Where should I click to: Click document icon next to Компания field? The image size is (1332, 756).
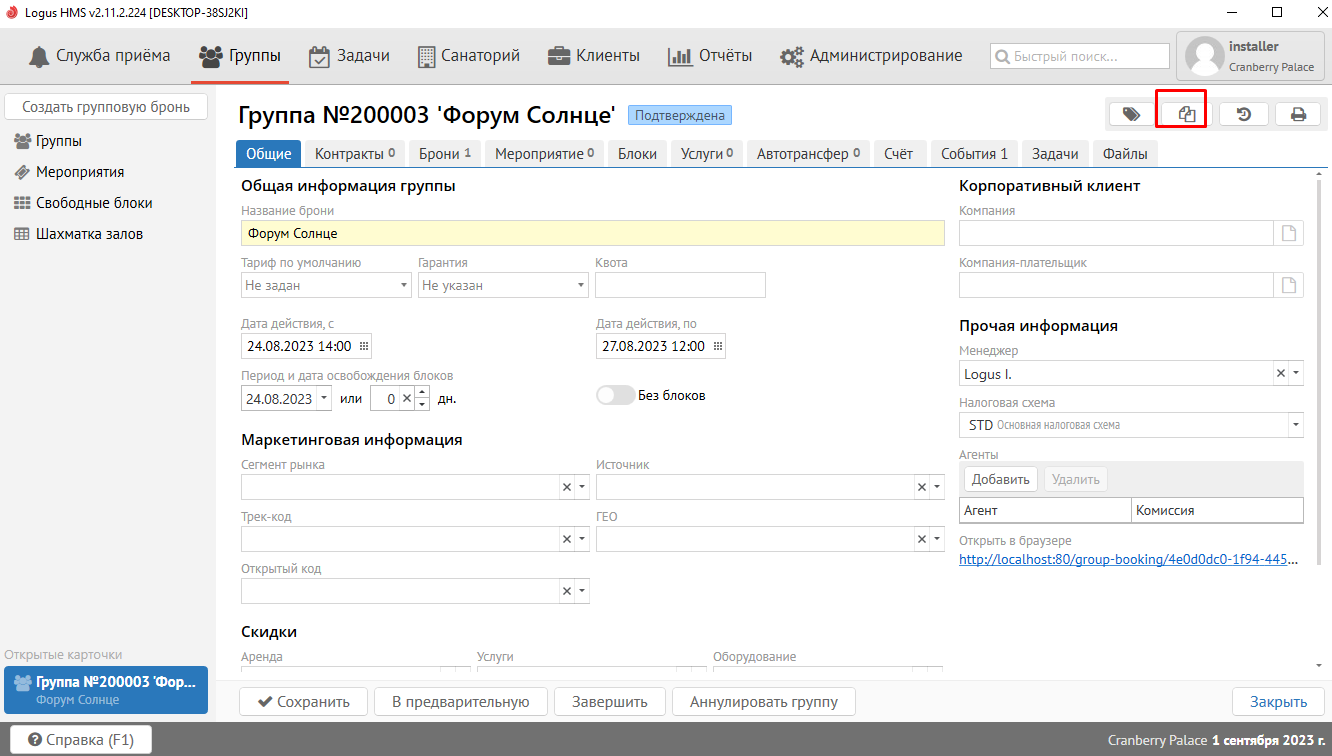(1290, 233)
